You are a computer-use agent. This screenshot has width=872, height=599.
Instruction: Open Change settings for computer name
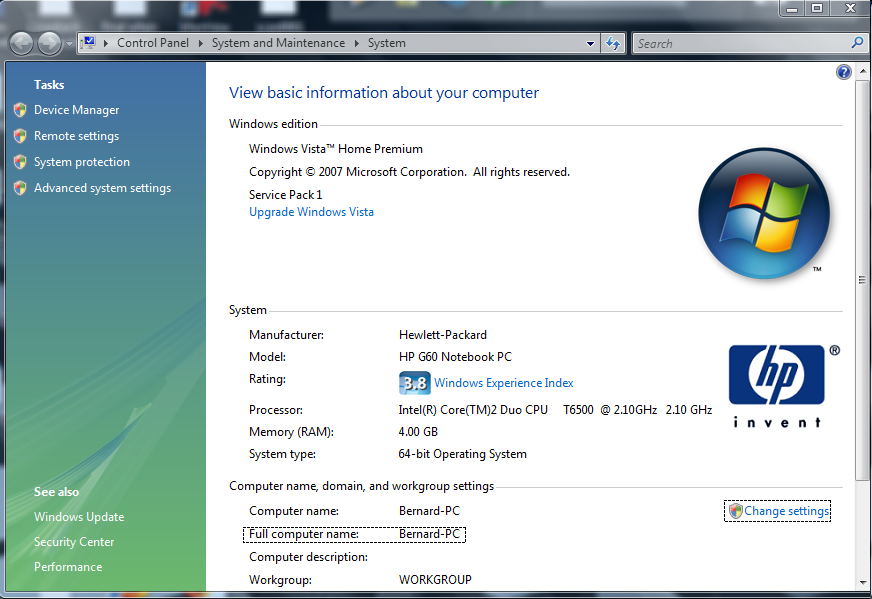(786, 511)
